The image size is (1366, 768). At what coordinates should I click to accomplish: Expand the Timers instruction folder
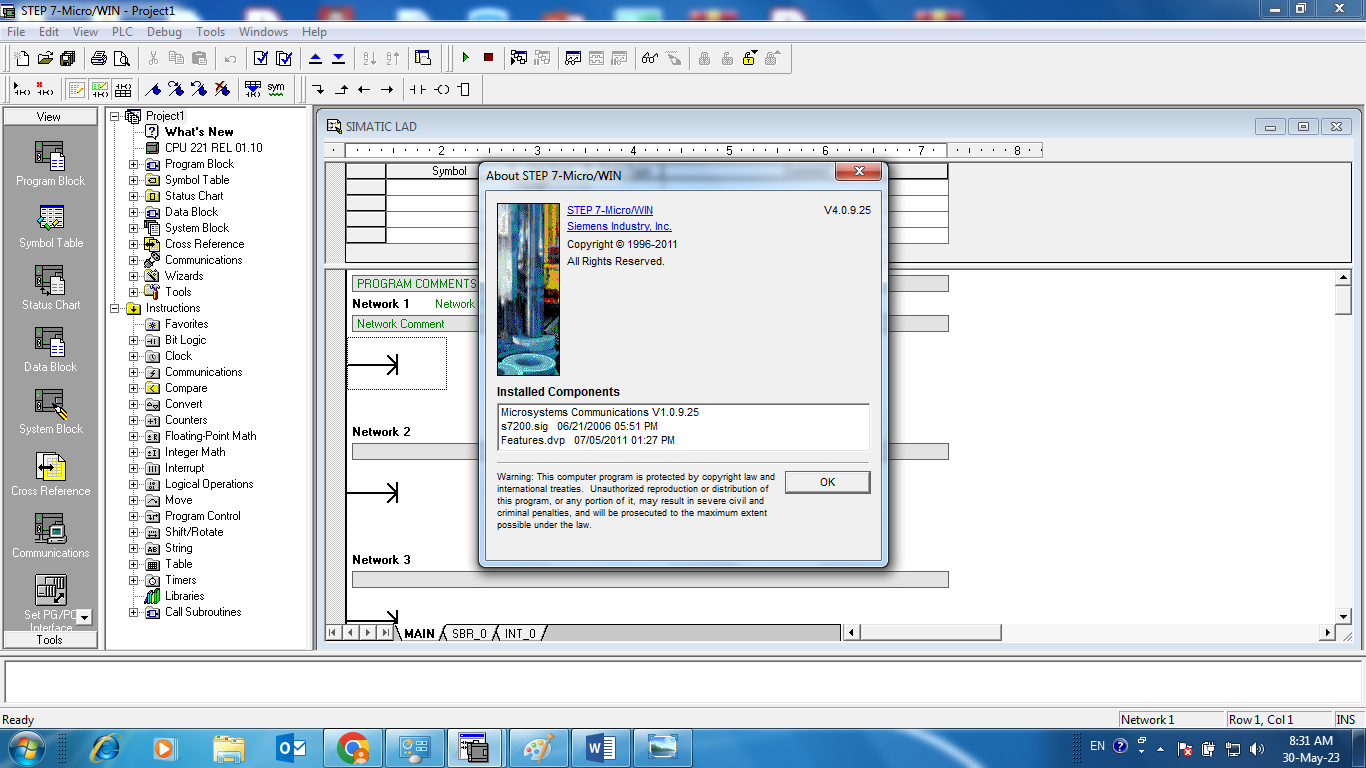click(x=134, y=580)
